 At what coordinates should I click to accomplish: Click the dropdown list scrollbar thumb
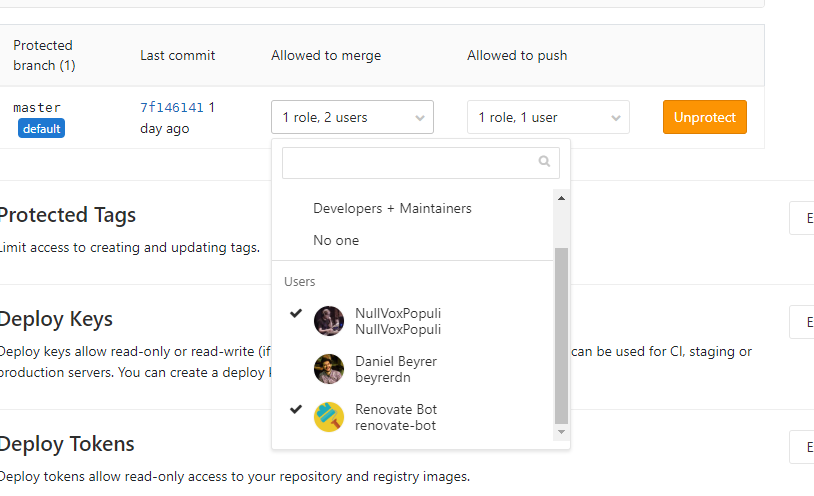coord(561,336)
